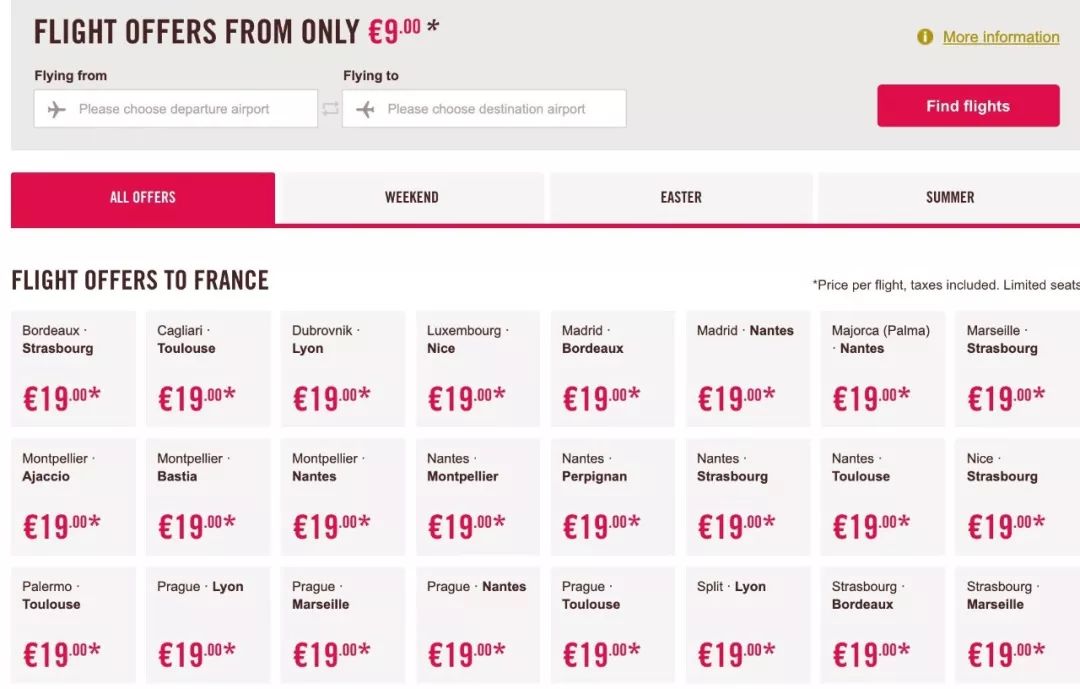
Task: Pick the Montpellier to Ajaccio offer
Action: (x=73, y=496)
